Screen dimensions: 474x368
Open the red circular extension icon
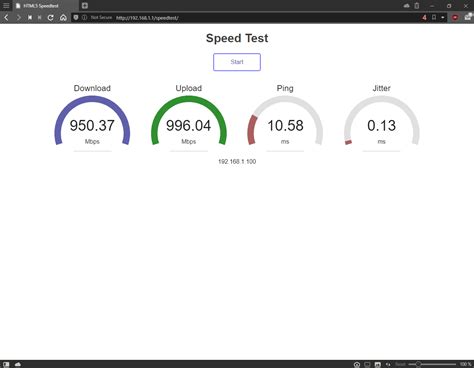(x=455, y=18)
